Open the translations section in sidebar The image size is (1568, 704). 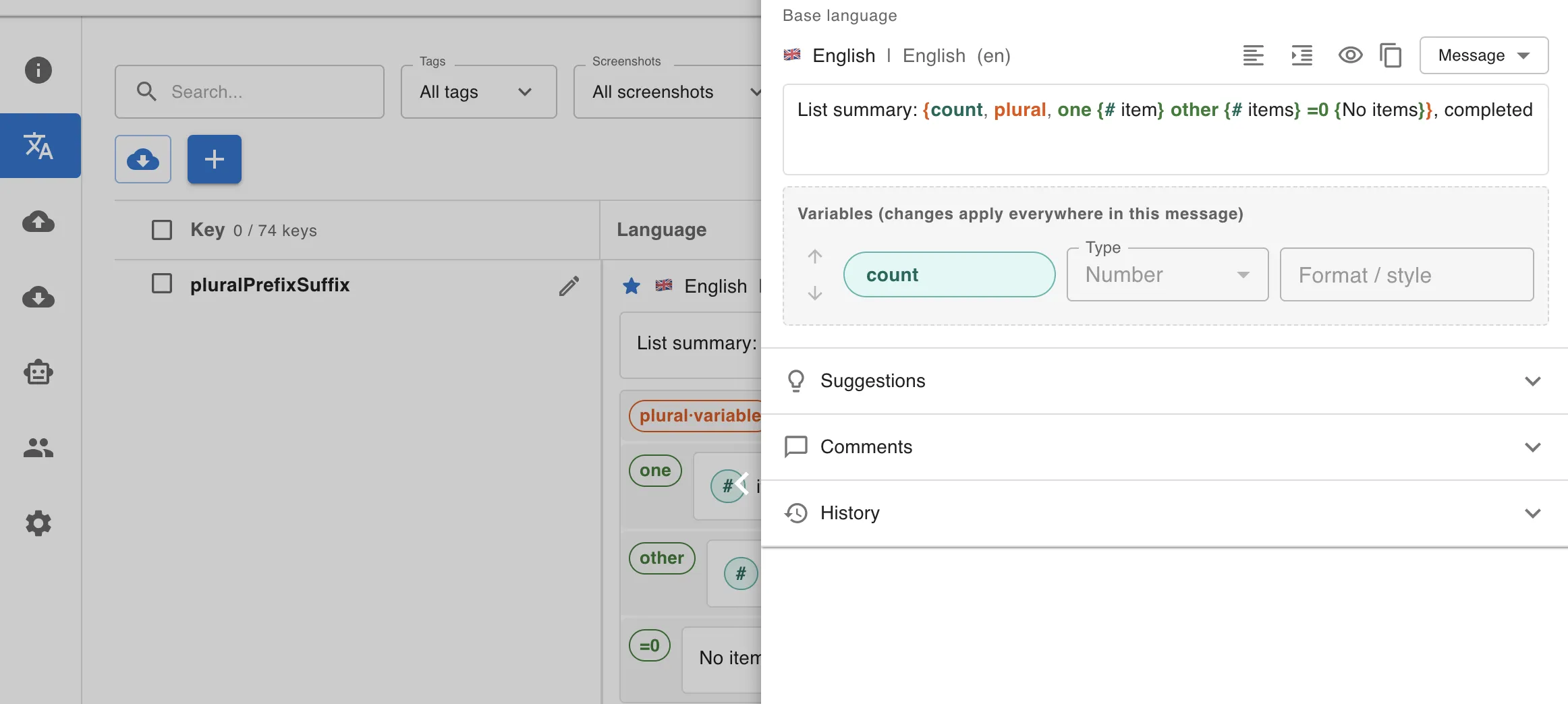pyautogui.click(x=40, y=146)
